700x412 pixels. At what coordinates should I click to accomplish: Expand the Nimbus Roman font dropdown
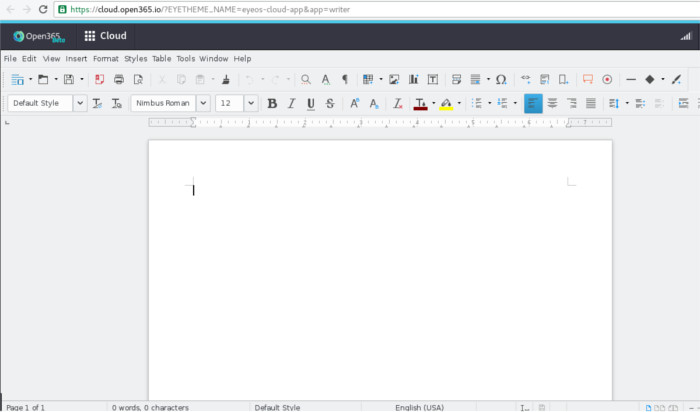pos(203,103)
